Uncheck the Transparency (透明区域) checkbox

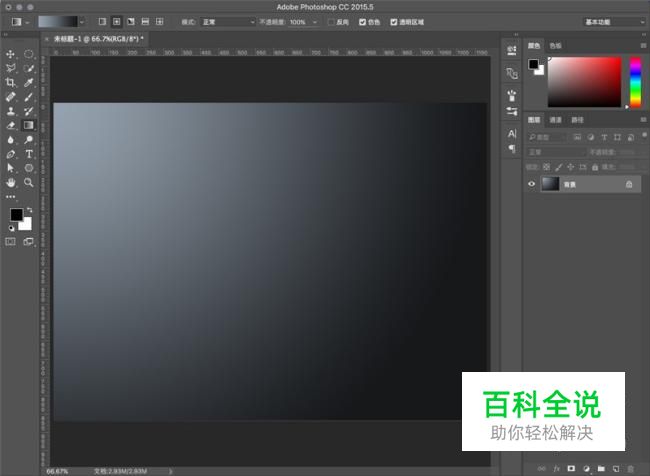click(x=394, y=22)
